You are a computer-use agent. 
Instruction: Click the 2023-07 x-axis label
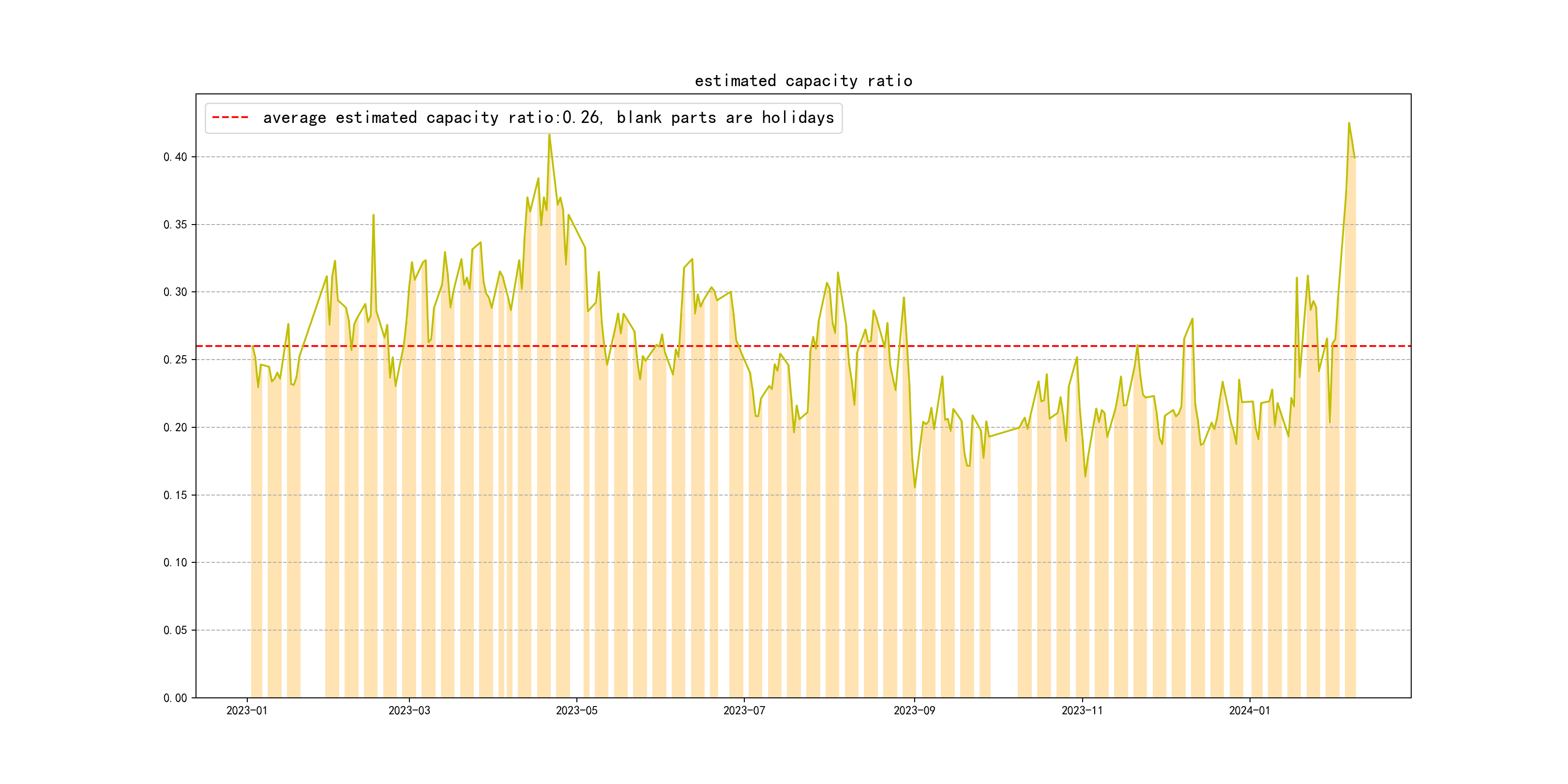coord(744,710)
